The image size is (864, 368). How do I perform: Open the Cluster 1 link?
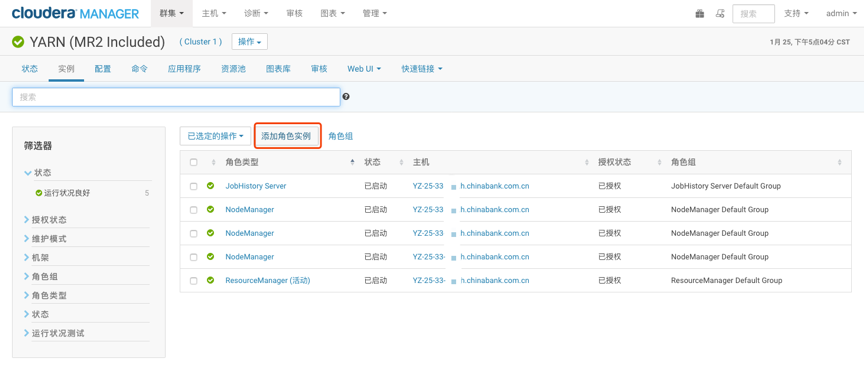(x=201, y=42)
